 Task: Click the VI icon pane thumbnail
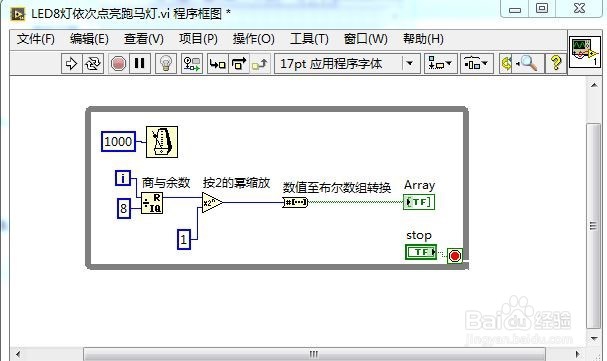(x=585, y=52)
